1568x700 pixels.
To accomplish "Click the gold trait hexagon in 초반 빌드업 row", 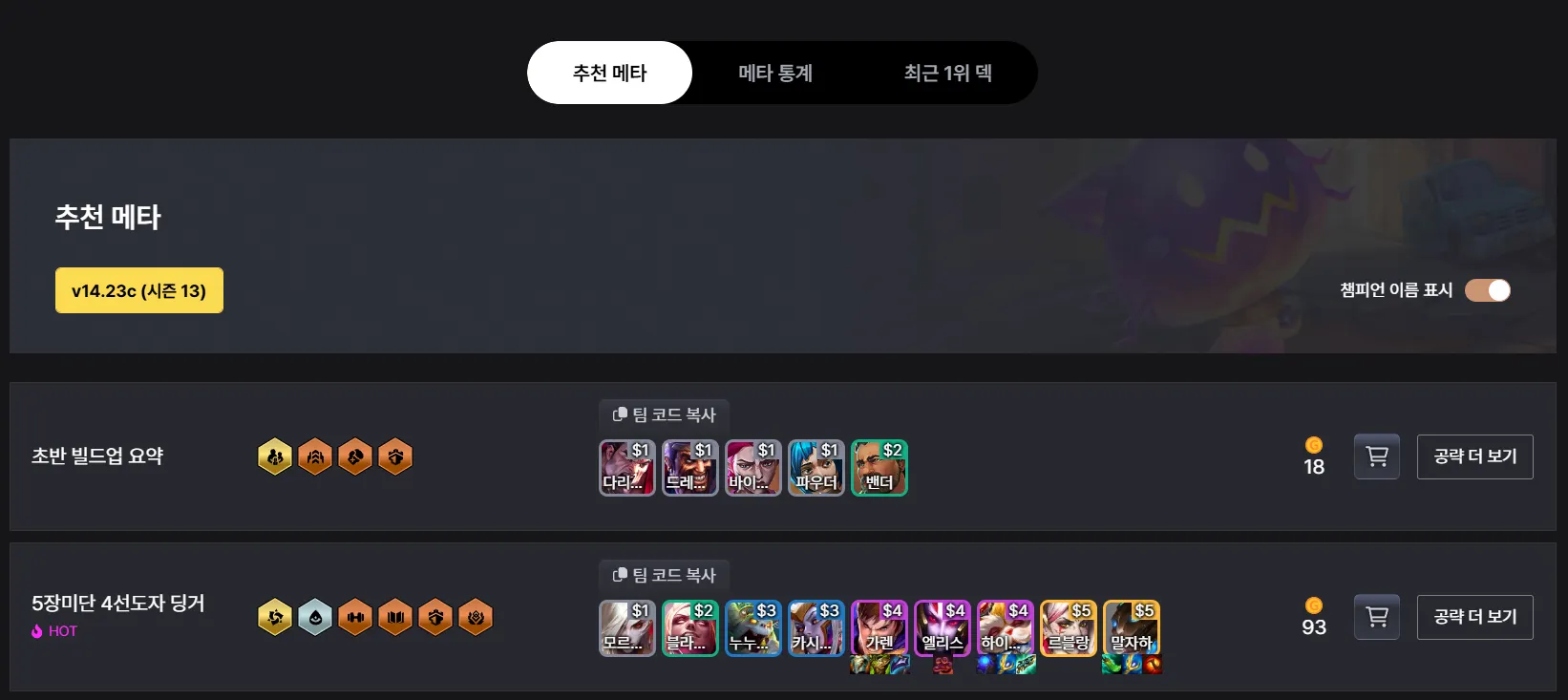I will (275, 456).
